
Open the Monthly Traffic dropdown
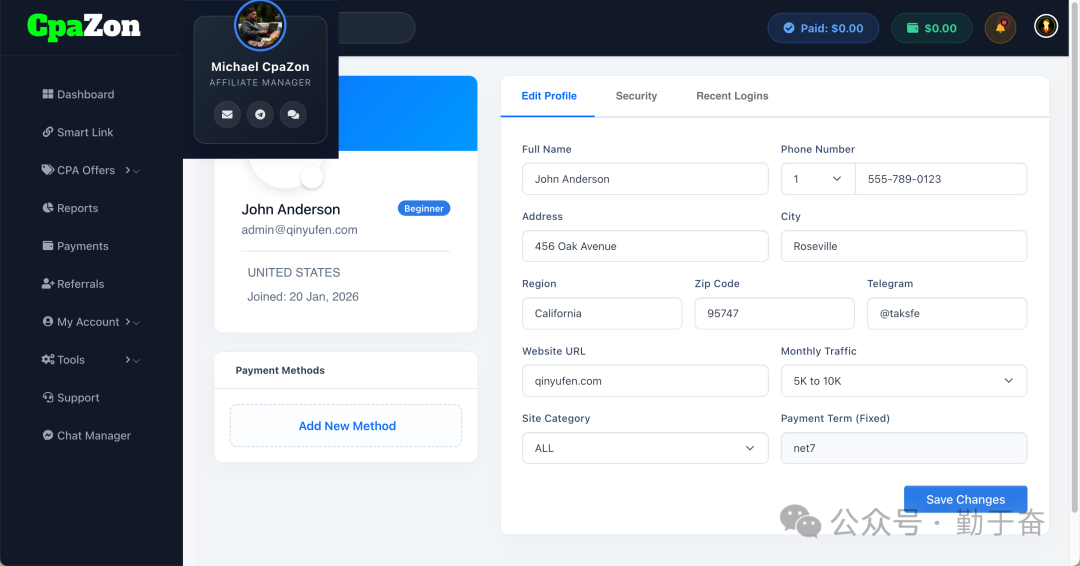[x=904, y=381]
